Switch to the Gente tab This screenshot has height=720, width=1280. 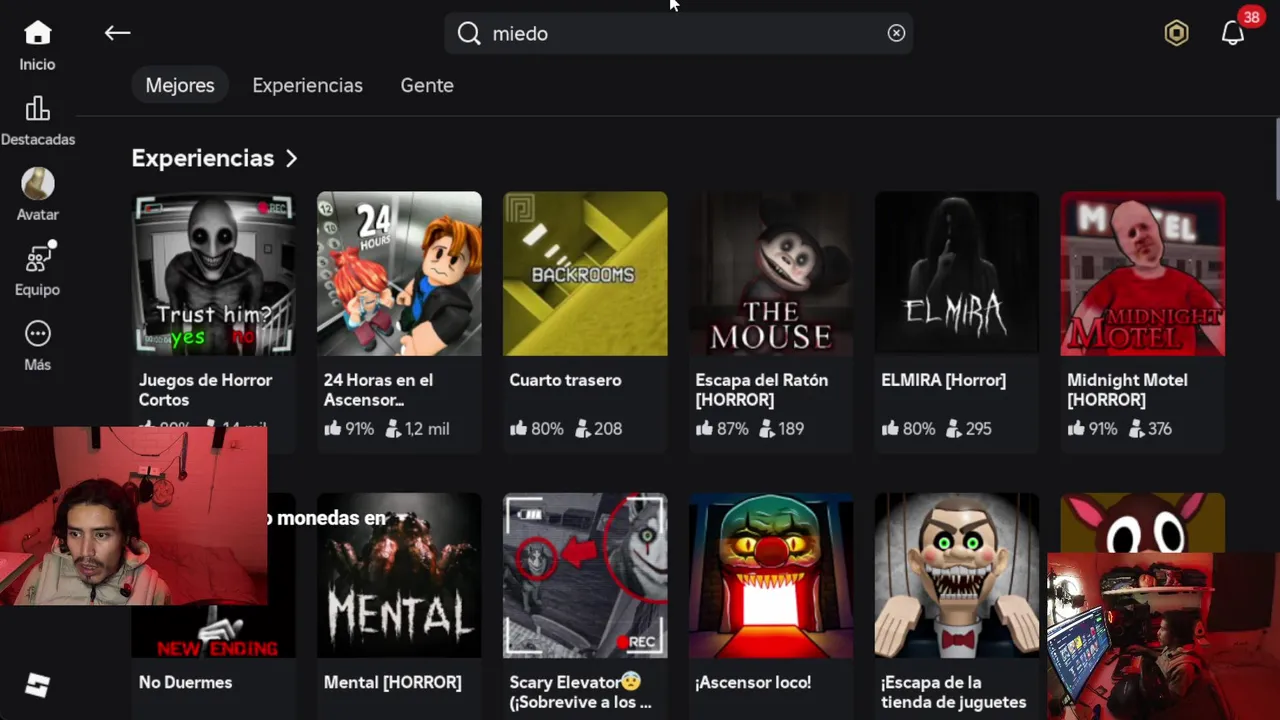point(427,85)
